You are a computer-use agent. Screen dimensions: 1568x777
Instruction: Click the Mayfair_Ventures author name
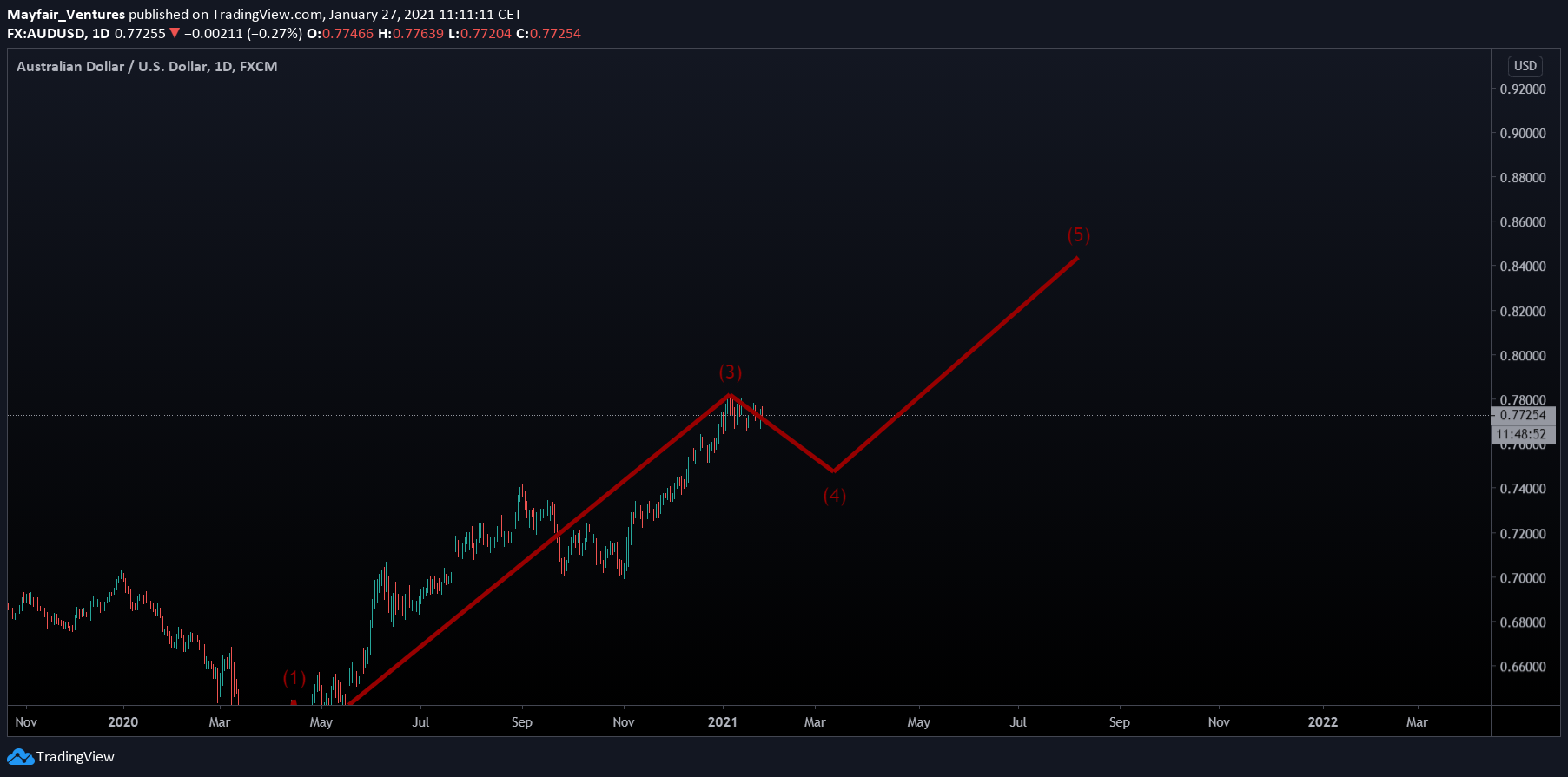pos(66,15)
